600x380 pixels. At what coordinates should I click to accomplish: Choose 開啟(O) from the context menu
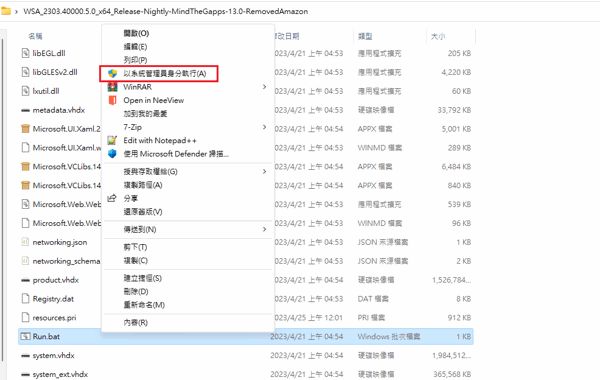pyautogui.click(x=136, y=33)
